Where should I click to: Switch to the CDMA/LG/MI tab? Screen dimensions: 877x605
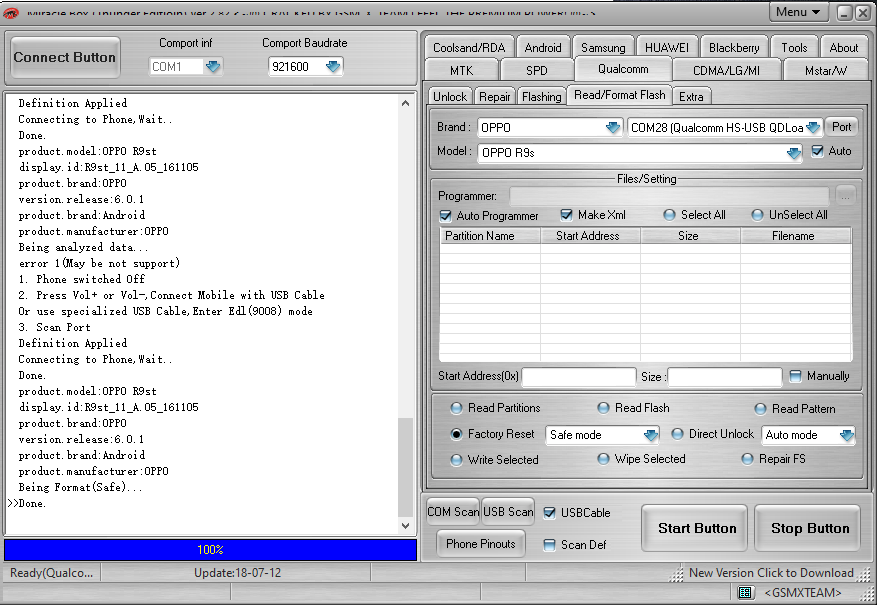point(726,70)
